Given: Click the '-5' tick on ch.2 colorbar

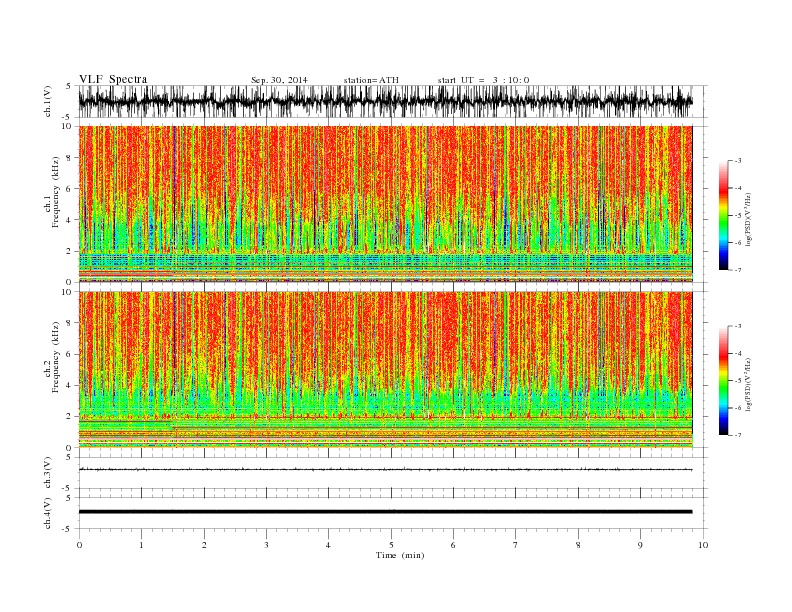Looking at the screenshot, I should (738, 381).
